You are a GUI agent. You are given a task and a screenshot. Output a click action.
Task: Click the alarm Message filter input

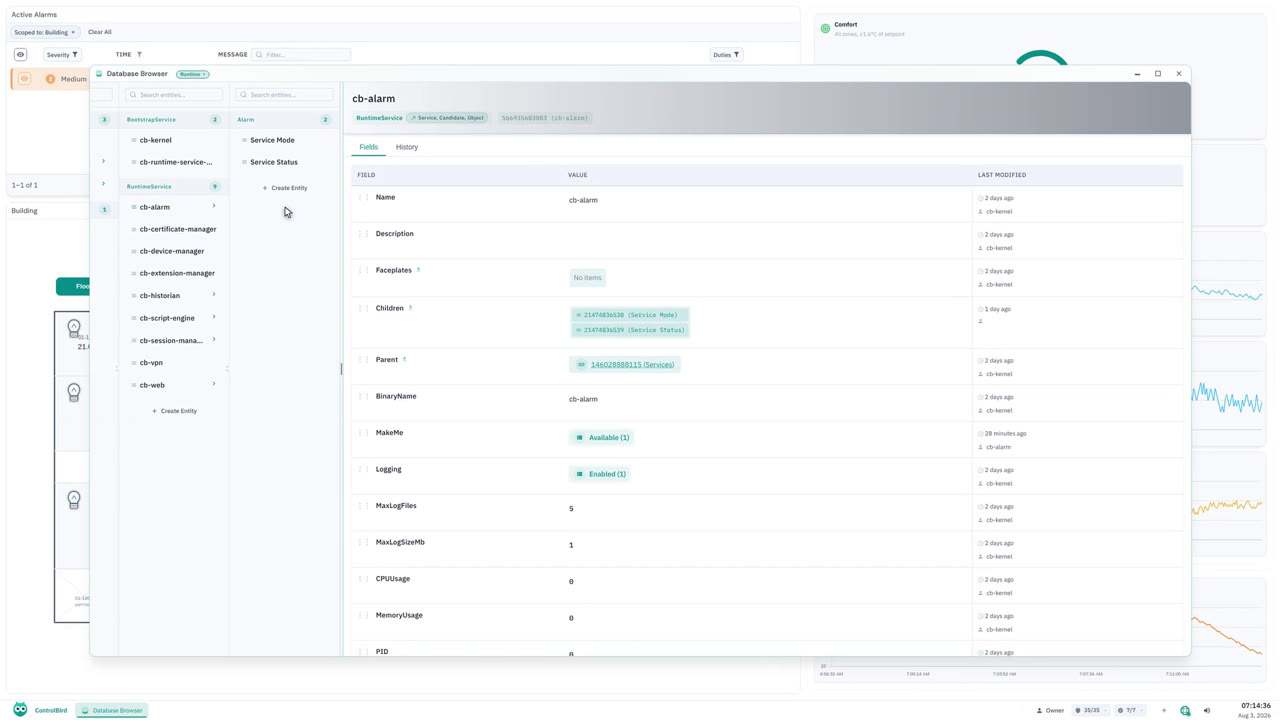(x=301, y=55)
